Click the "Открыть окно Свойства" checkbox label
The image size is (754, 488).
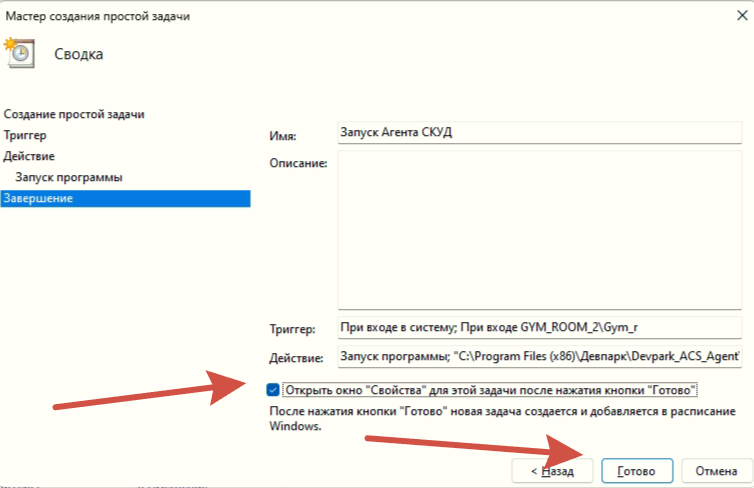pyautogui.click(x=490, y=389)
